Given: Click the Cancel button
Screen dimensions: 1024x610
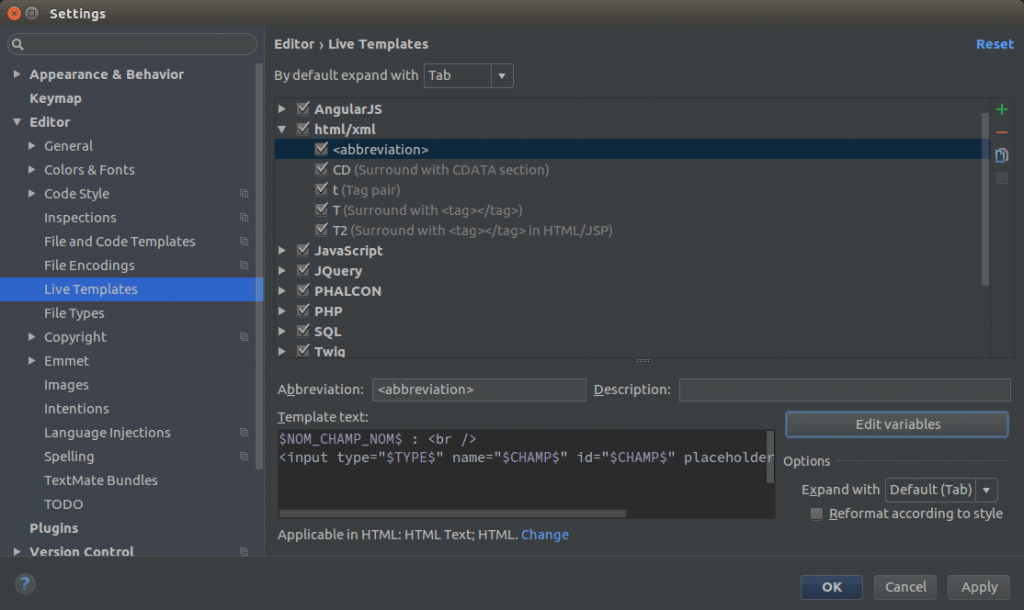Looking at the screenshot, I should [x=905, y=587].
